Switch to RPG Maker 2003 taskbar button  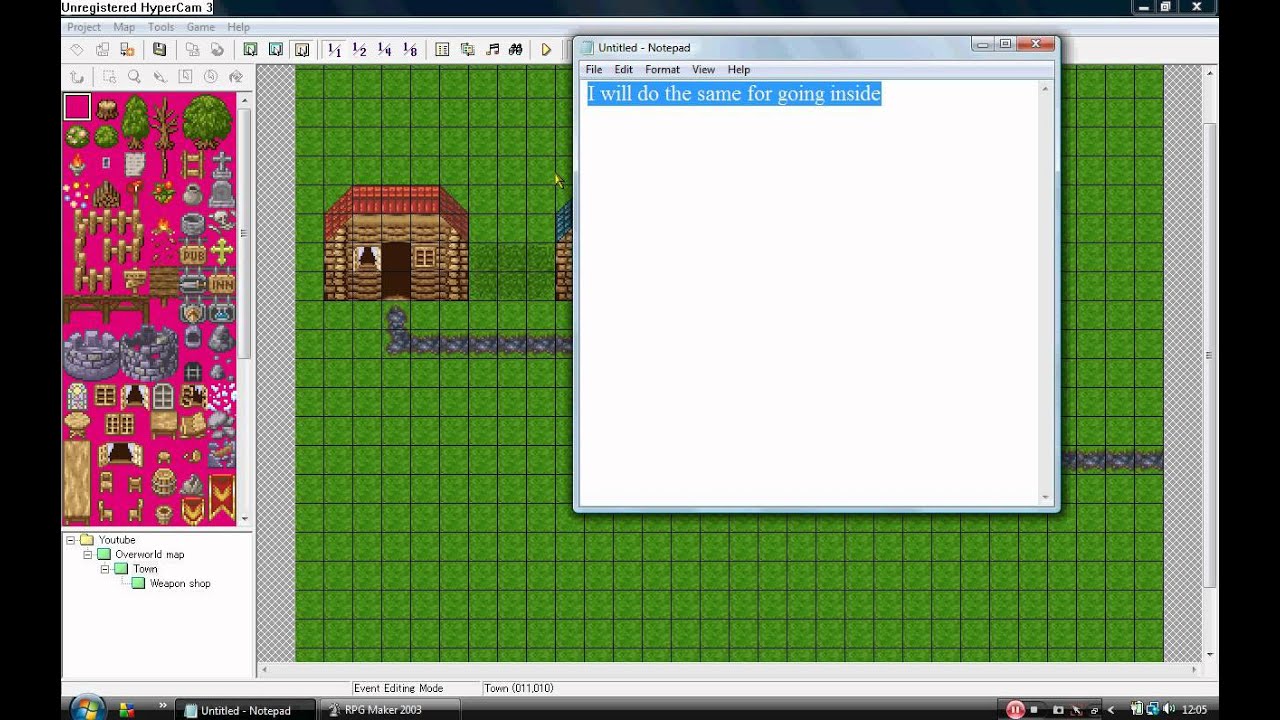coord(389,710)
